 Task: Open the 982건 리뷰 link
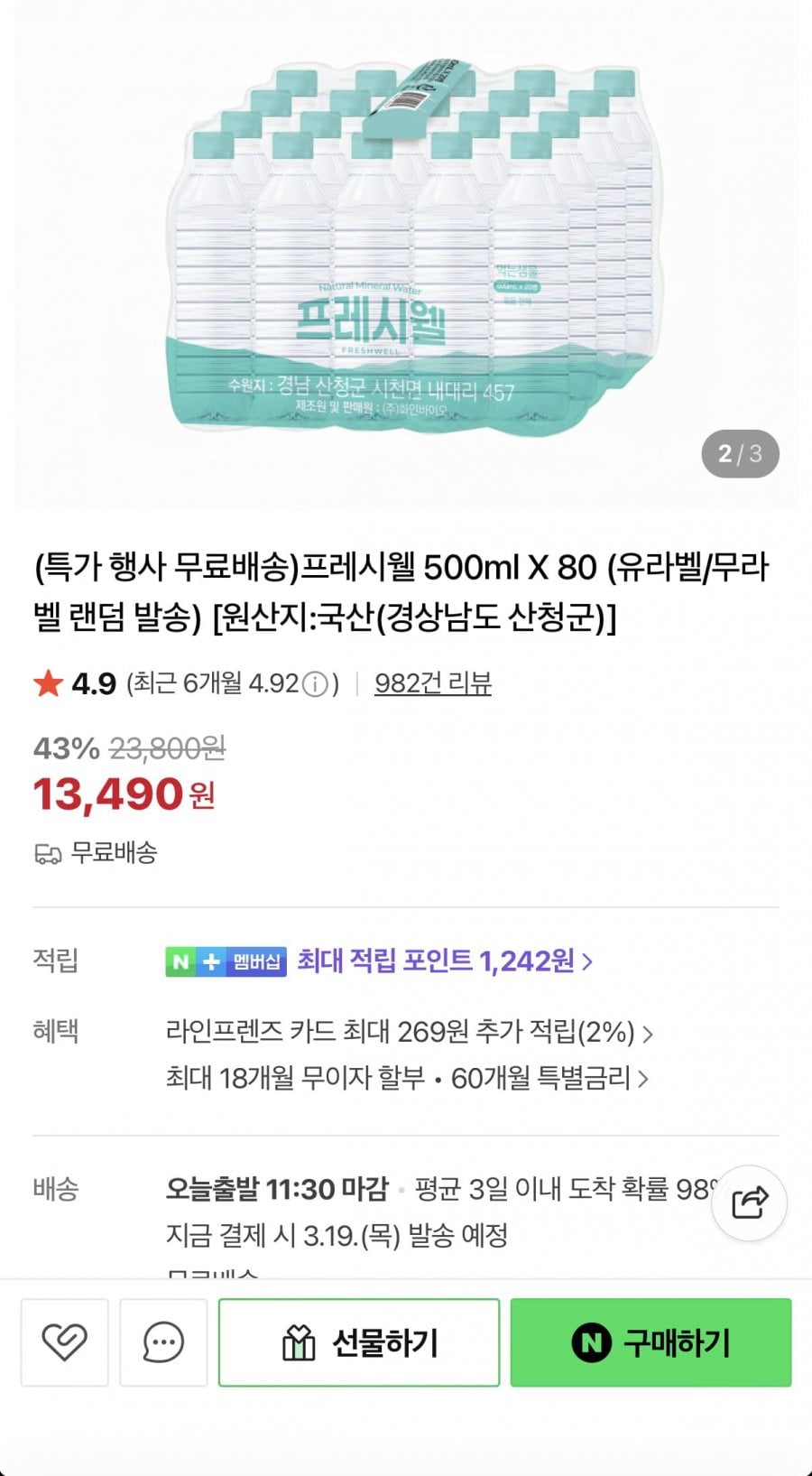[x=432, y=683]
